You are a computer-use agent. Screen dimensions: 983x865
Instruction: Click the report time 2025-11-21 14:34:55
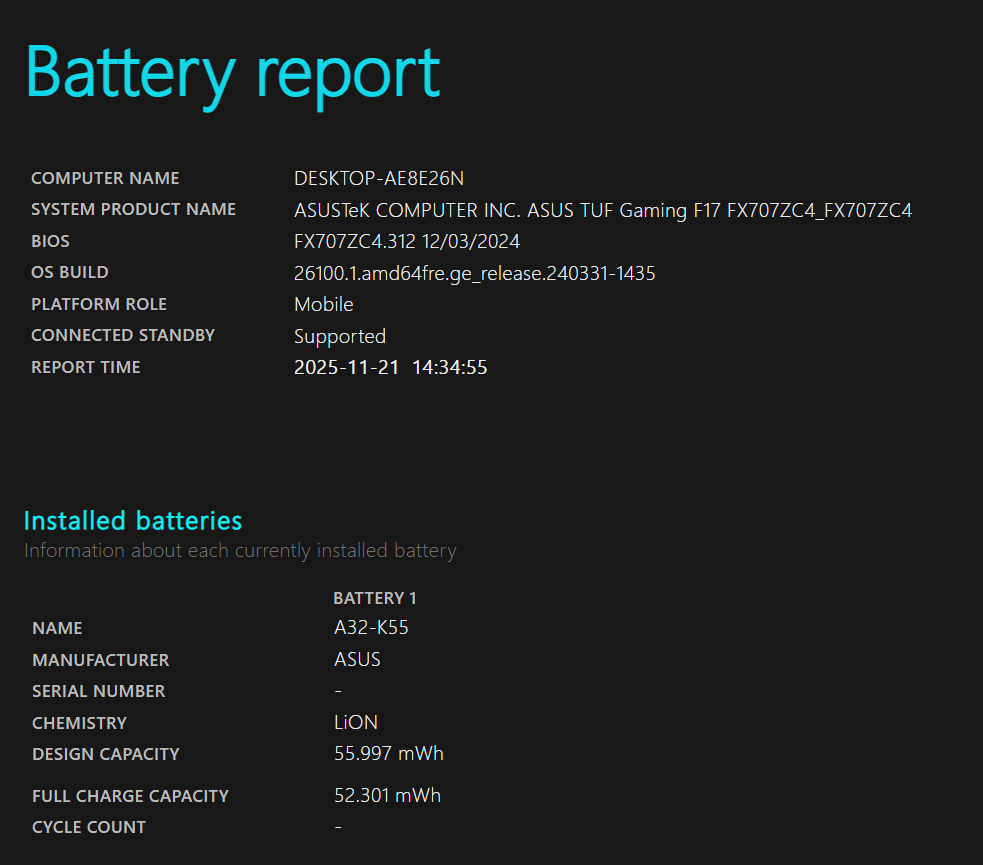pyautogui.click(x=390, y=367)
